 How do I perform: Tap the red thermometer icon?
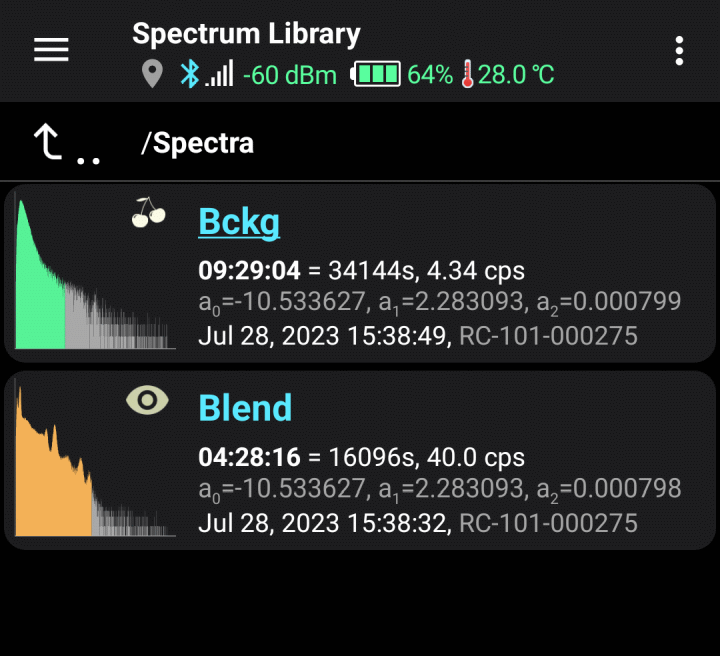point(467,74)
